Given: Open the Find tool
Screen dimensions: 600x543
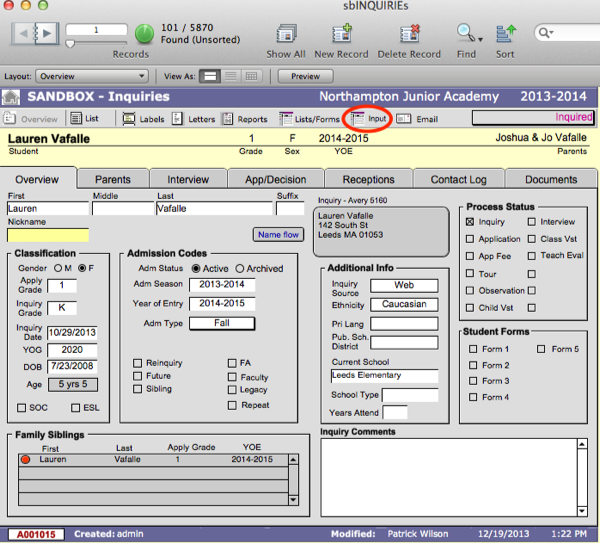Looking at the screenshot, I should click(x=466, y=35).
